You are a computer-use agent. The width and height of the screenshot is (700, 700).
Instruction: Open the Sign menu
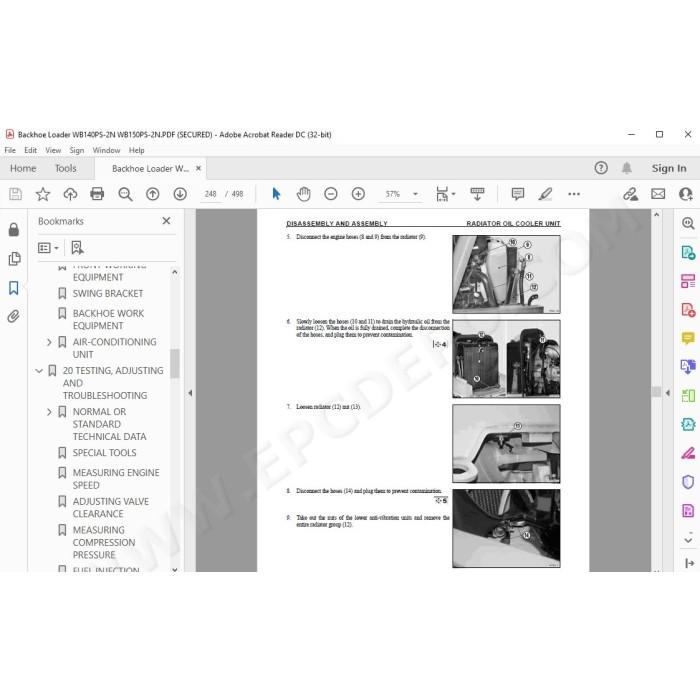click(77, 150)
